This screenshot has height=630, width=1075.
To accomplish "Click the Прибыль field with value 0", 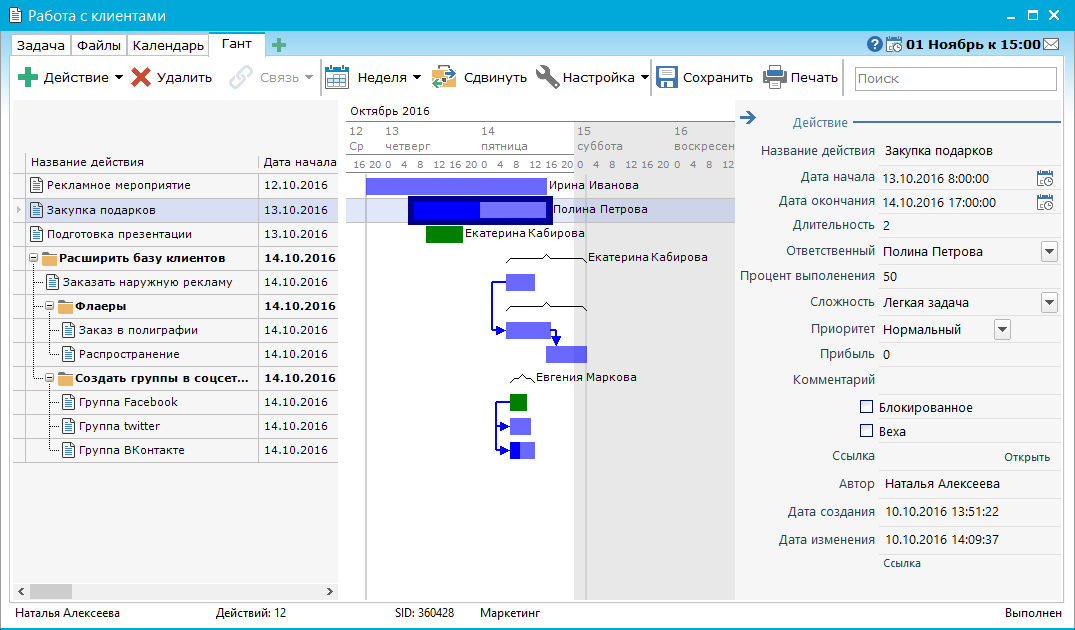I will (x=970, y=354).
